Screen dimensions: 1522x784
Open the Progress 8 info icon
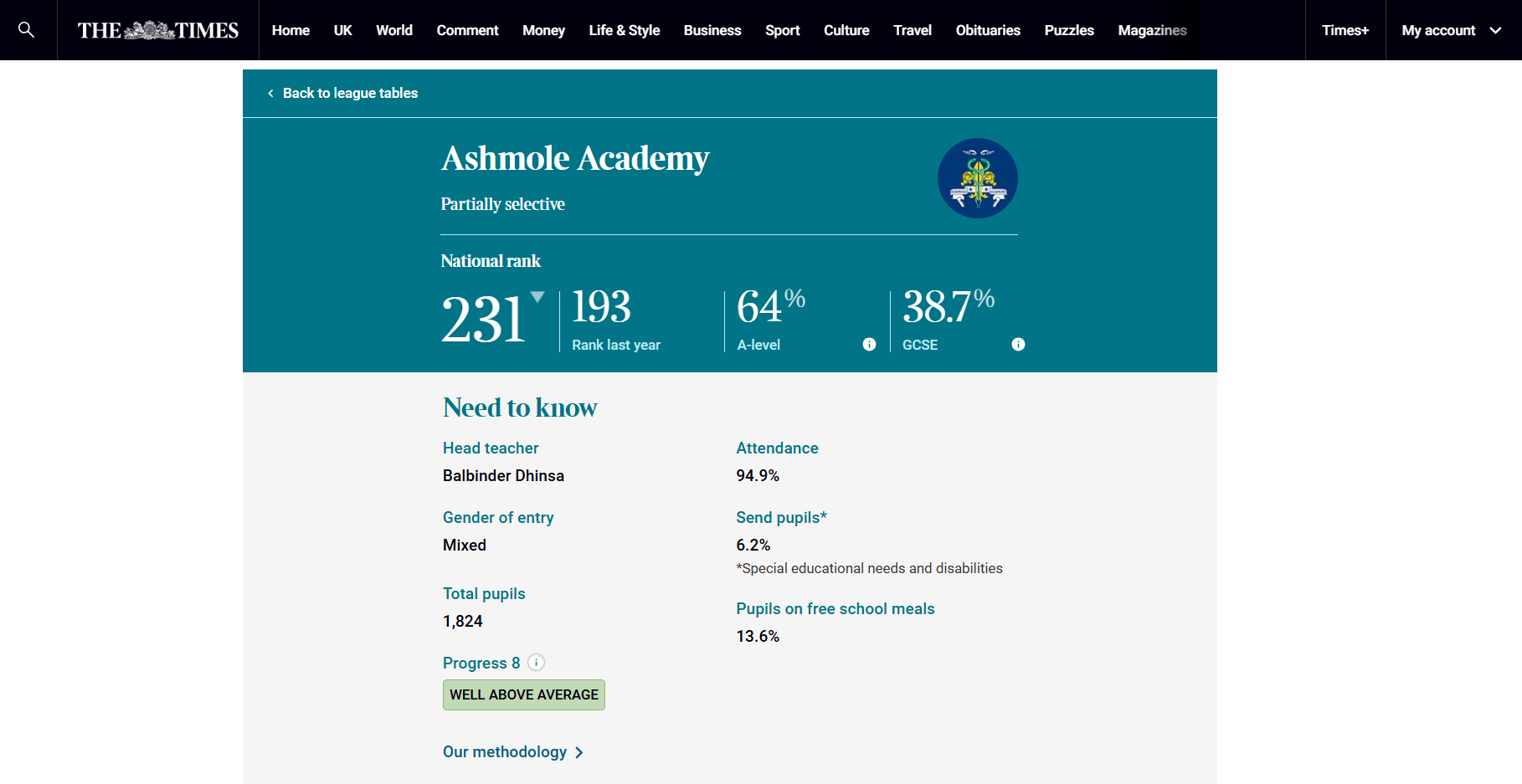click(x=537, y=663)
